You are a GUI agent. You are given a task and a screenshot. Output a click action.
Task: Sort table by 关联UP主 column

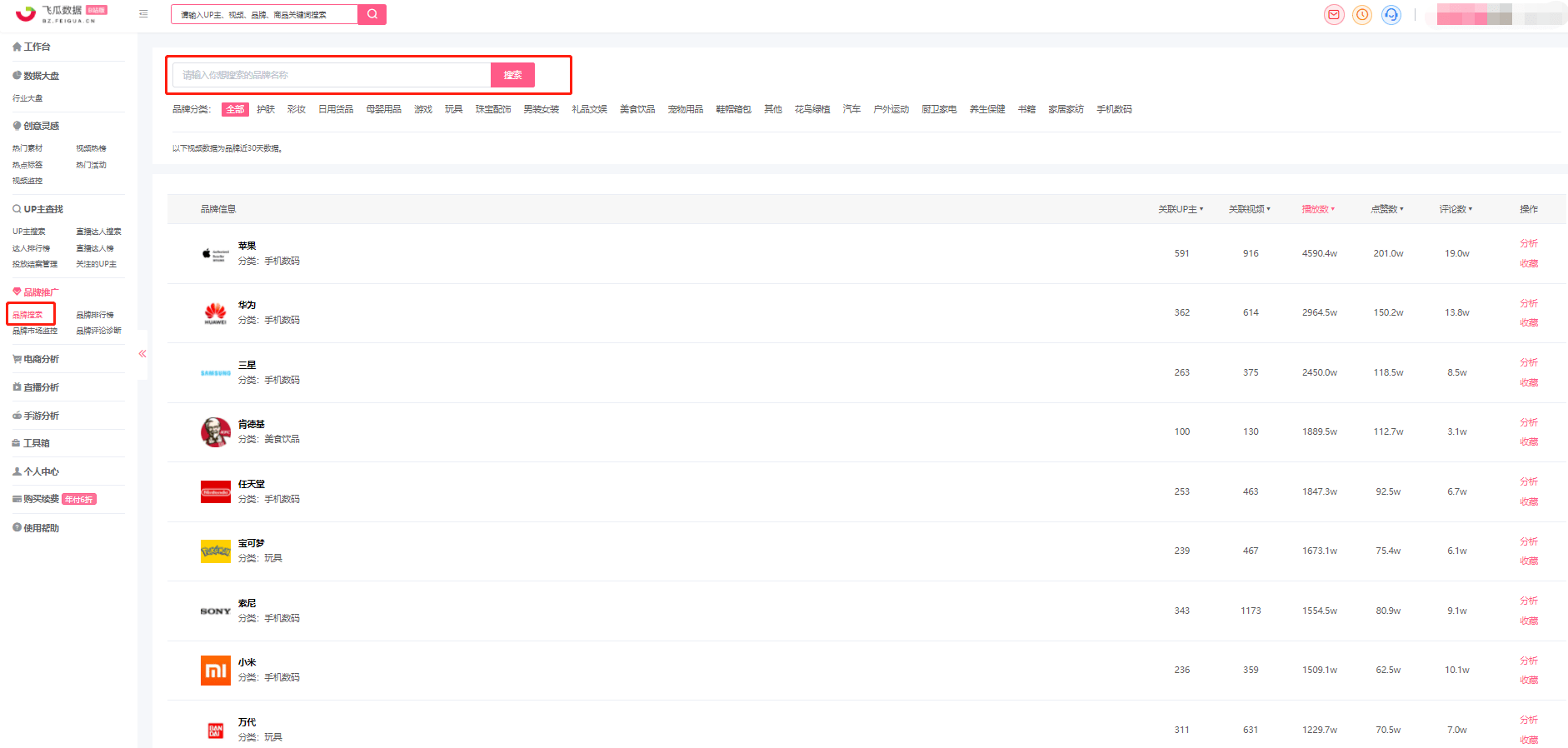[x=1181, y=209]
